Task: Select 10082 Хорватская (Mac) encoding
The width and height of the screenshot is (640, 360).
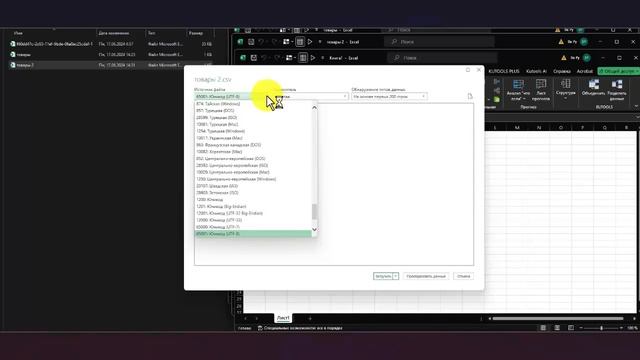Action: (253, 151)
